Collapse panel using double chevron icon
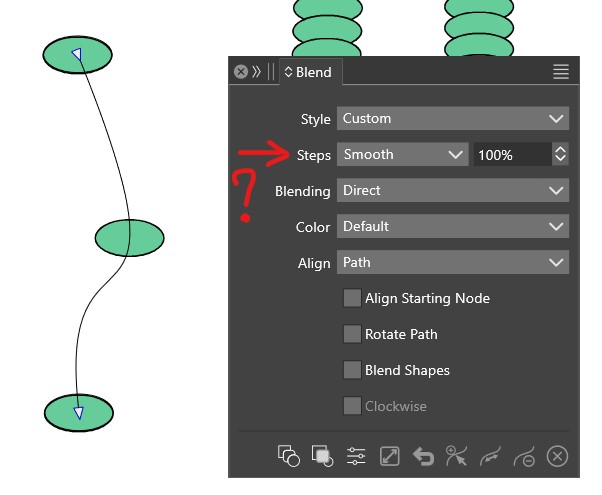 pos(256,72)
